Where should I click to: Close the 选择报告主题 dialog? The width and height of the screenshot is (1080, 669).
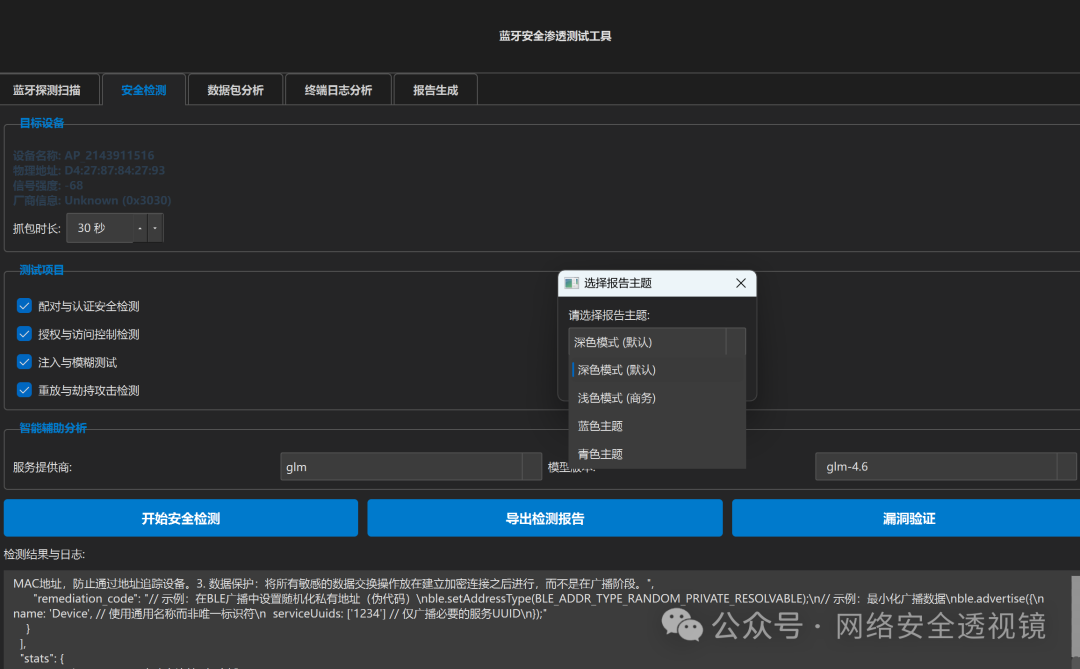point(740,283)
